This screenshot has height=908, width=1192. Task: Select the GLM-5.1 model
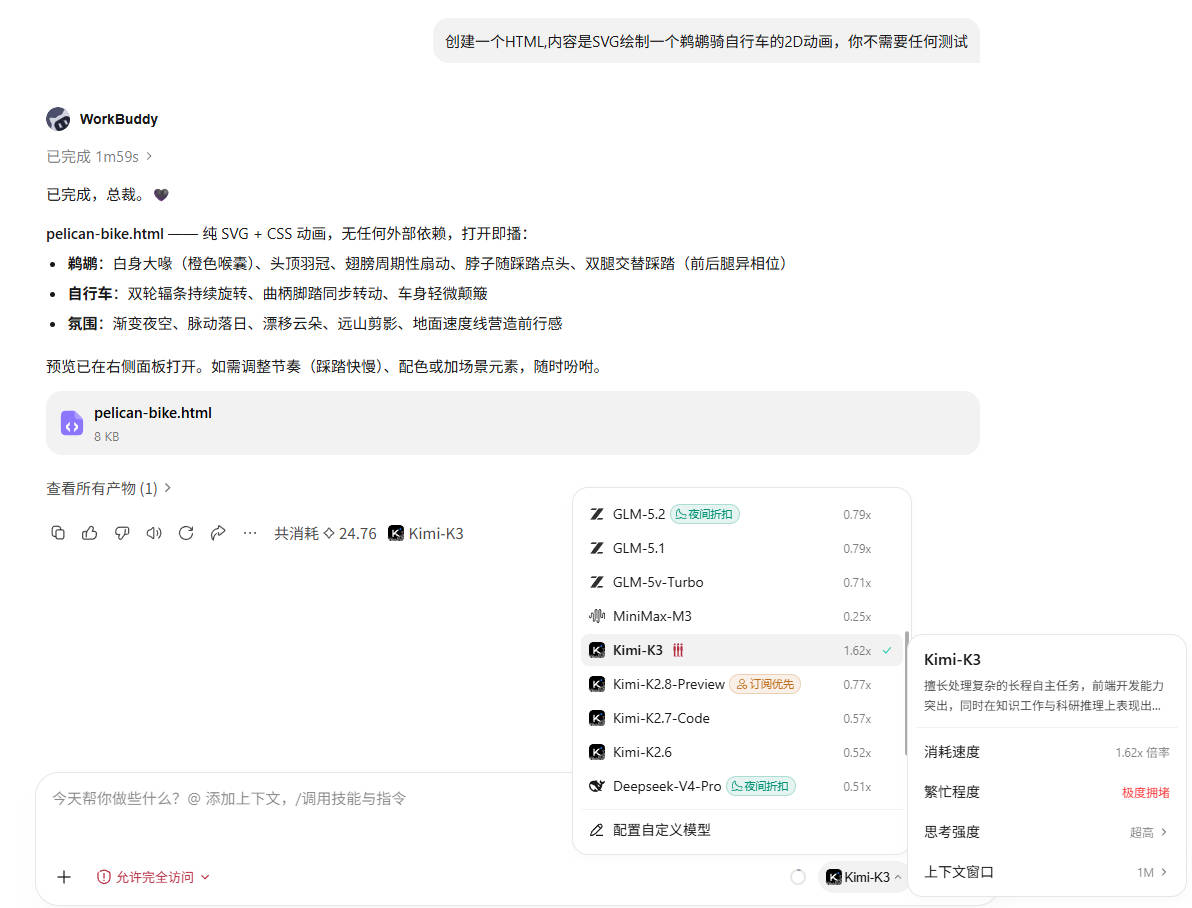tap(740, 548)
